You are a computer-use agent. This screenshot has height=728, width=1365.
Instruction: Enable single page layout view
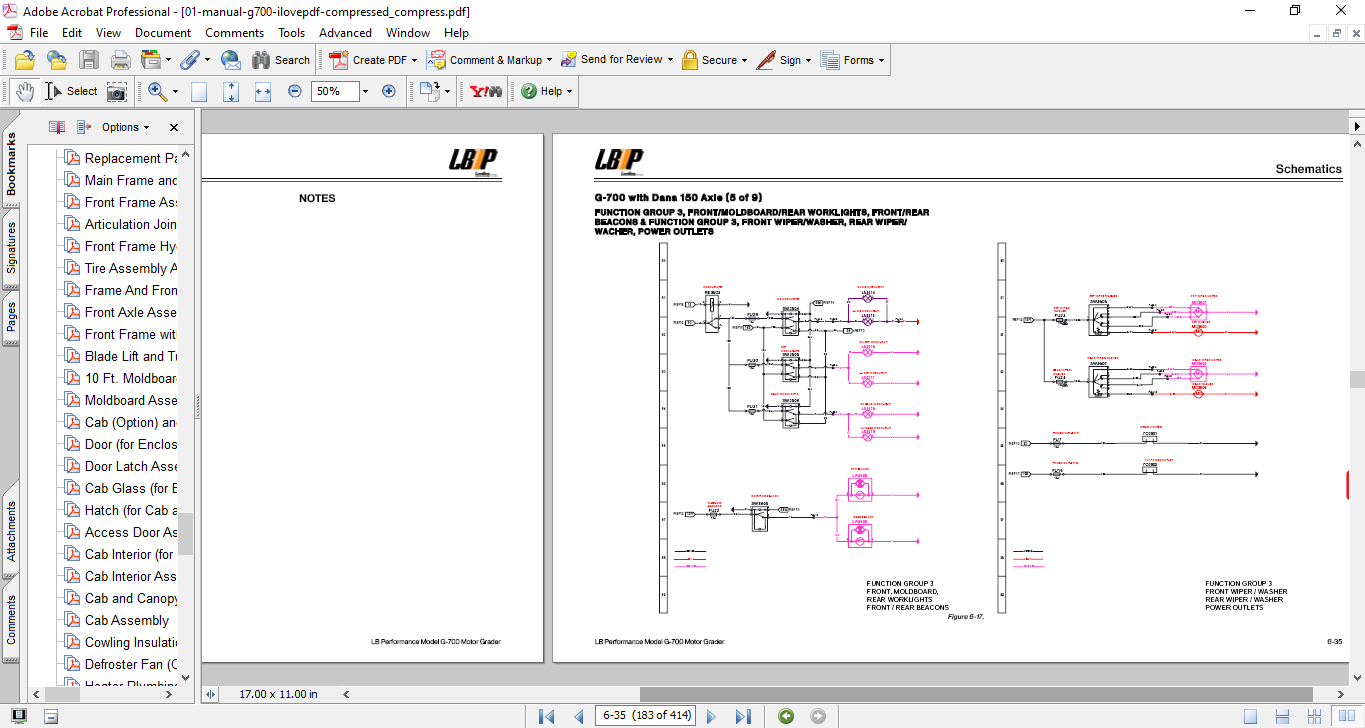pos(1251,716)
